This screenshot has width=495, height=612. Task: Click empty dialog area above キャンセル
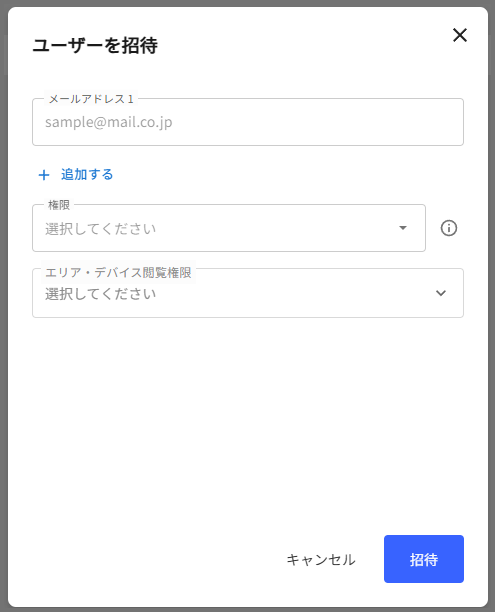pos(248,425)
